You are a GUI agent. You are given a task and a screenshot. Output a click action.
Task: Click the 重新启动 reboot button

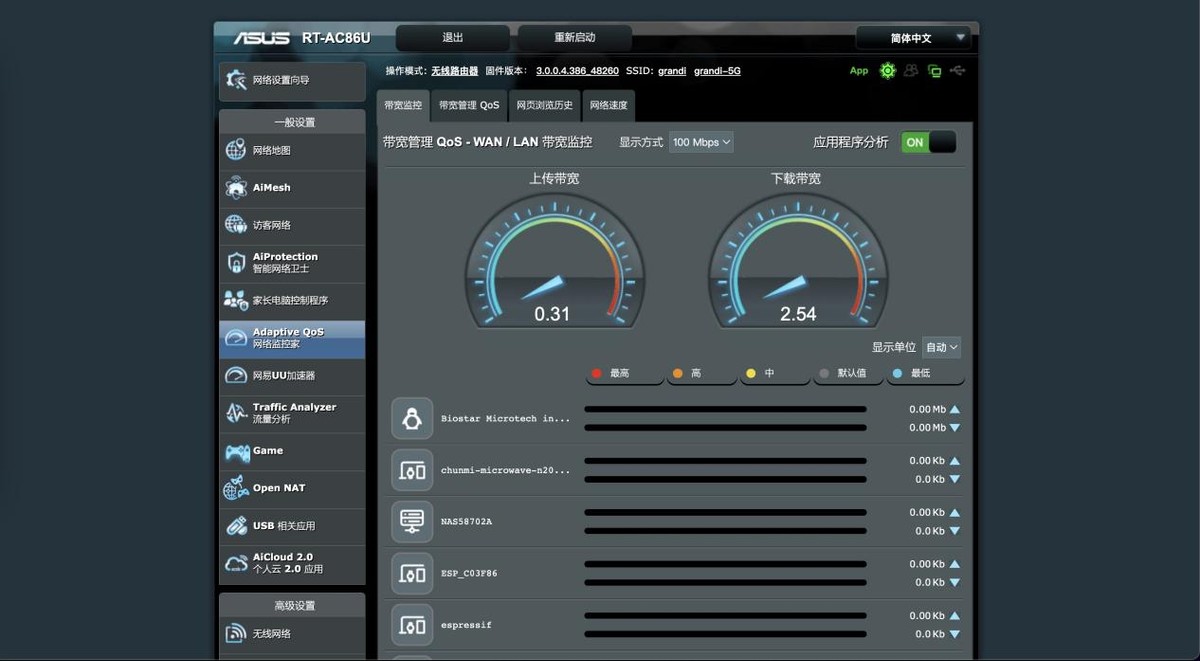pyautogui.click(x=574, y=38)
